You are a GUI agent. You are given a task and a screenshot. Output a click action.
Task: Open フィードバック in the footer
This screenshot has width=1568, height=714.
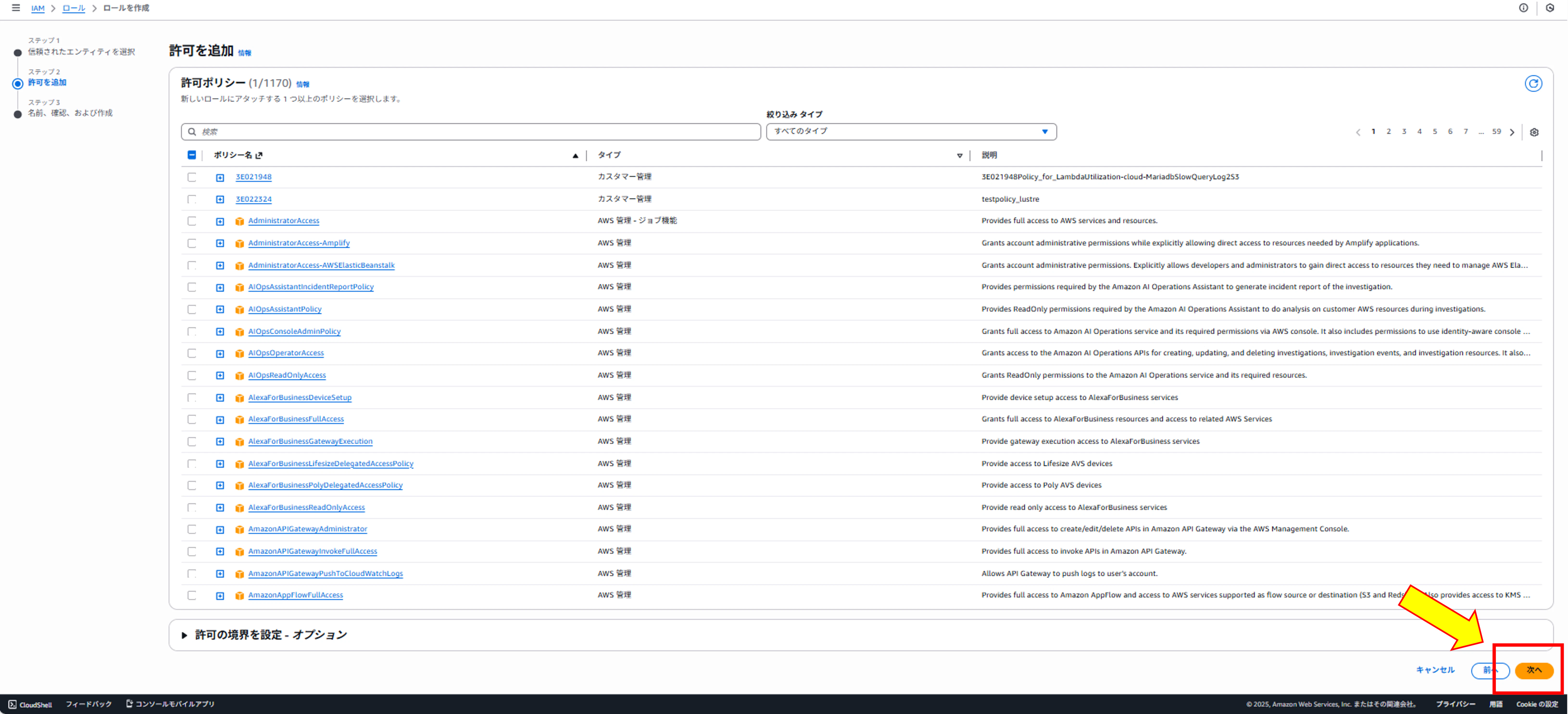[x=89, y=704]
